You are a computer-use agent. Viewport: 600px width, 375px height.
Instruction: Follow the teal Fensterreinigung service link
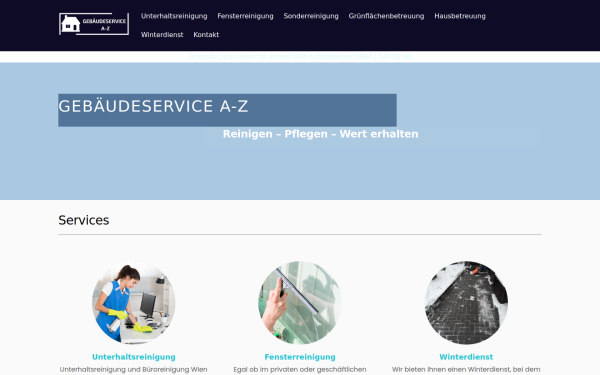(300, 357)
